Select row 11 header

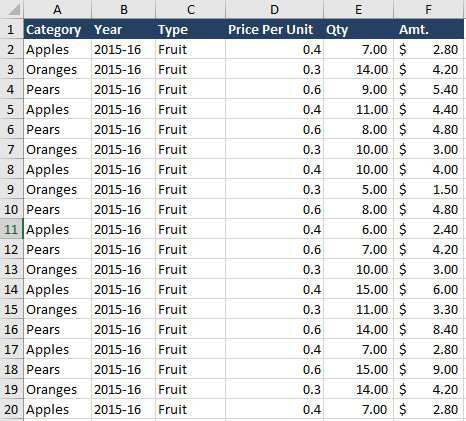[11, 229]
